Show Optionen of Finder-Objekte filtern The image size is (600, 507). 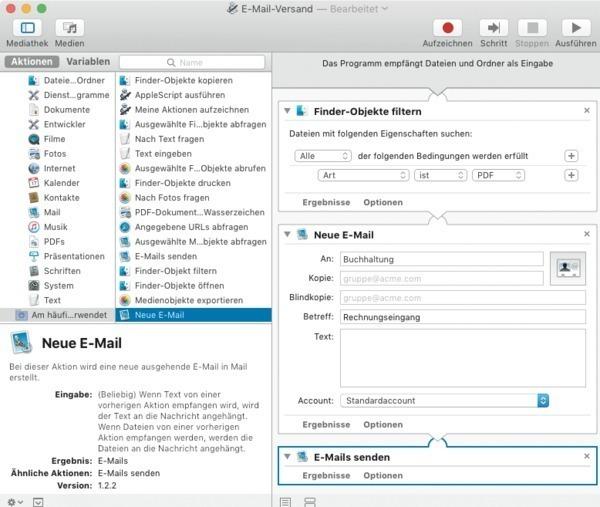coord(383,202)
